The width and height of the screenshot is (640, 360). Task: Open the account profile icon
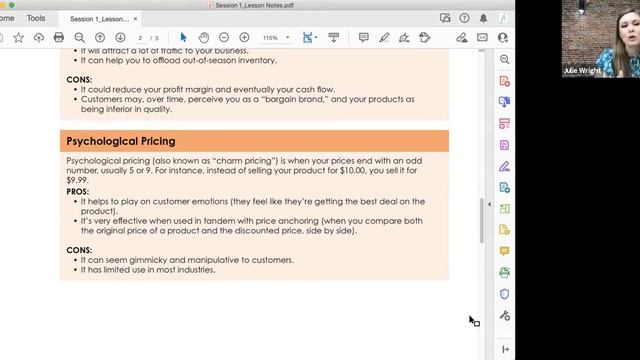click(x=503, y=18)
